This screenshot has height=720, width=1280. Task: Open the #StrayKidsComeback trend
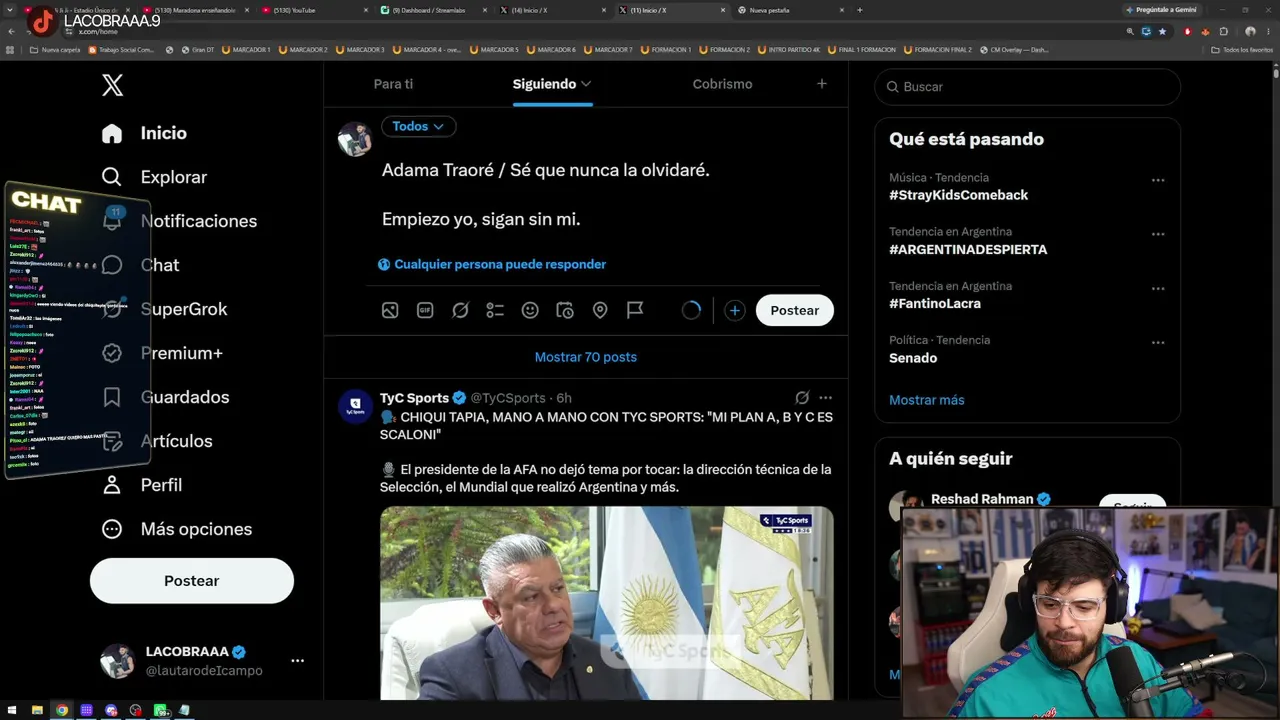point(958,195)
